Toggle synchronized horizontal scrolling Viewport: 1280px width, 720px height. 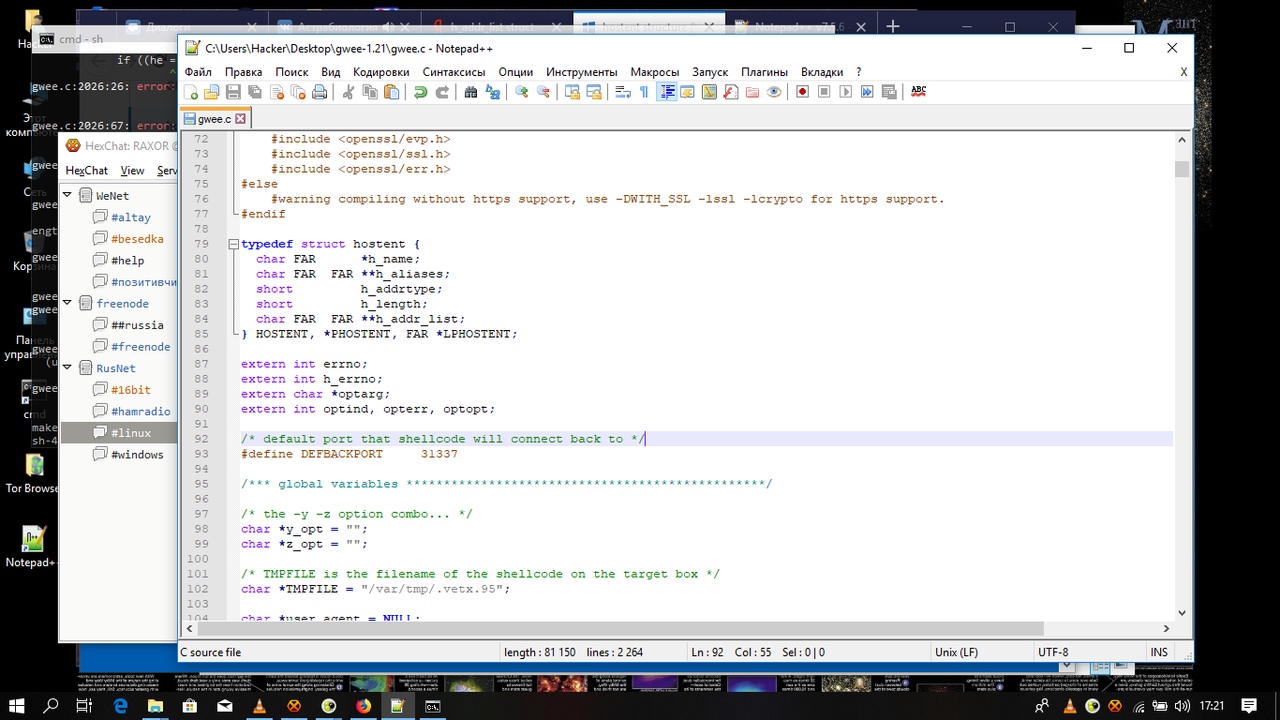tap(594, 92)
